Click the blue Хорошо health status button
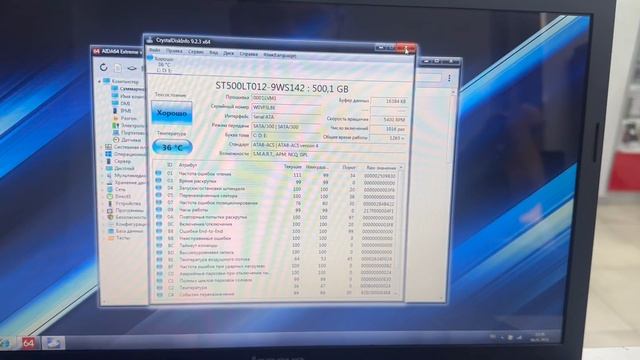Image resolution: width=640 pixels, height=360 pixels. coord(172,113)
